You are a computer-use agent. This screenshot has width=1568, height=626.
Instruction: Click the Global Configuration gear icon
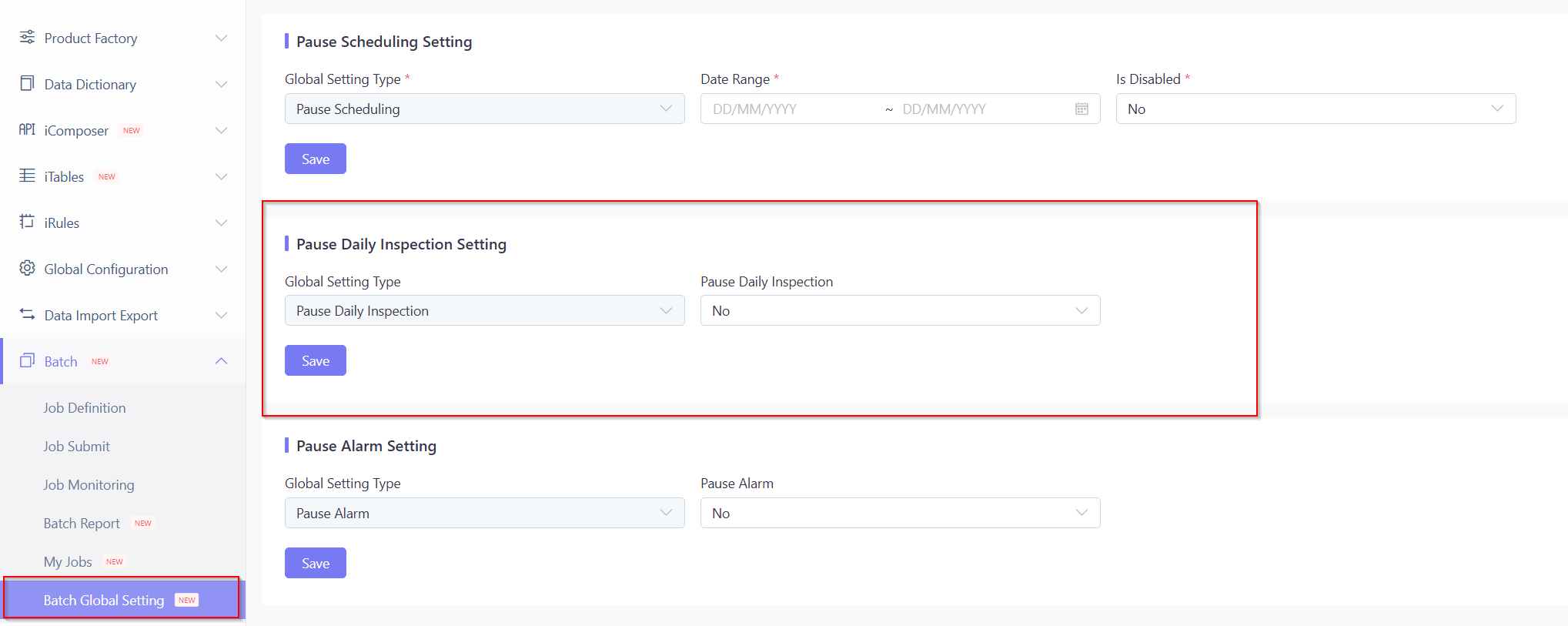pyautogui.click(x=27, y=268)
